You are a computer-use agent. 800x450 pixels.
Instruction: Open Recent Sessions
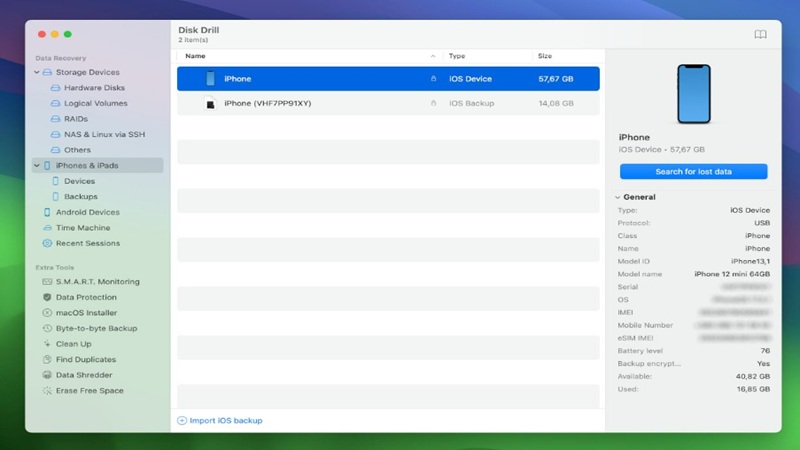[x=87, y=243]
